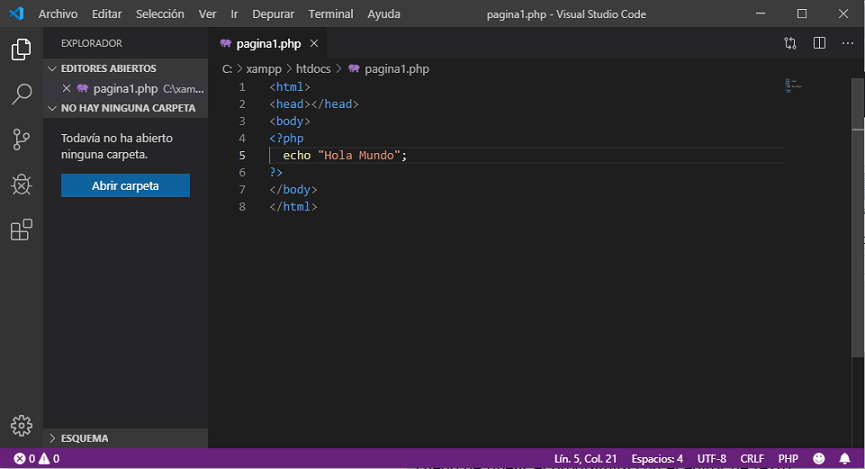Open the Search view in activity bar
This screenshot has height=469, width=865.
pos(21,94)
